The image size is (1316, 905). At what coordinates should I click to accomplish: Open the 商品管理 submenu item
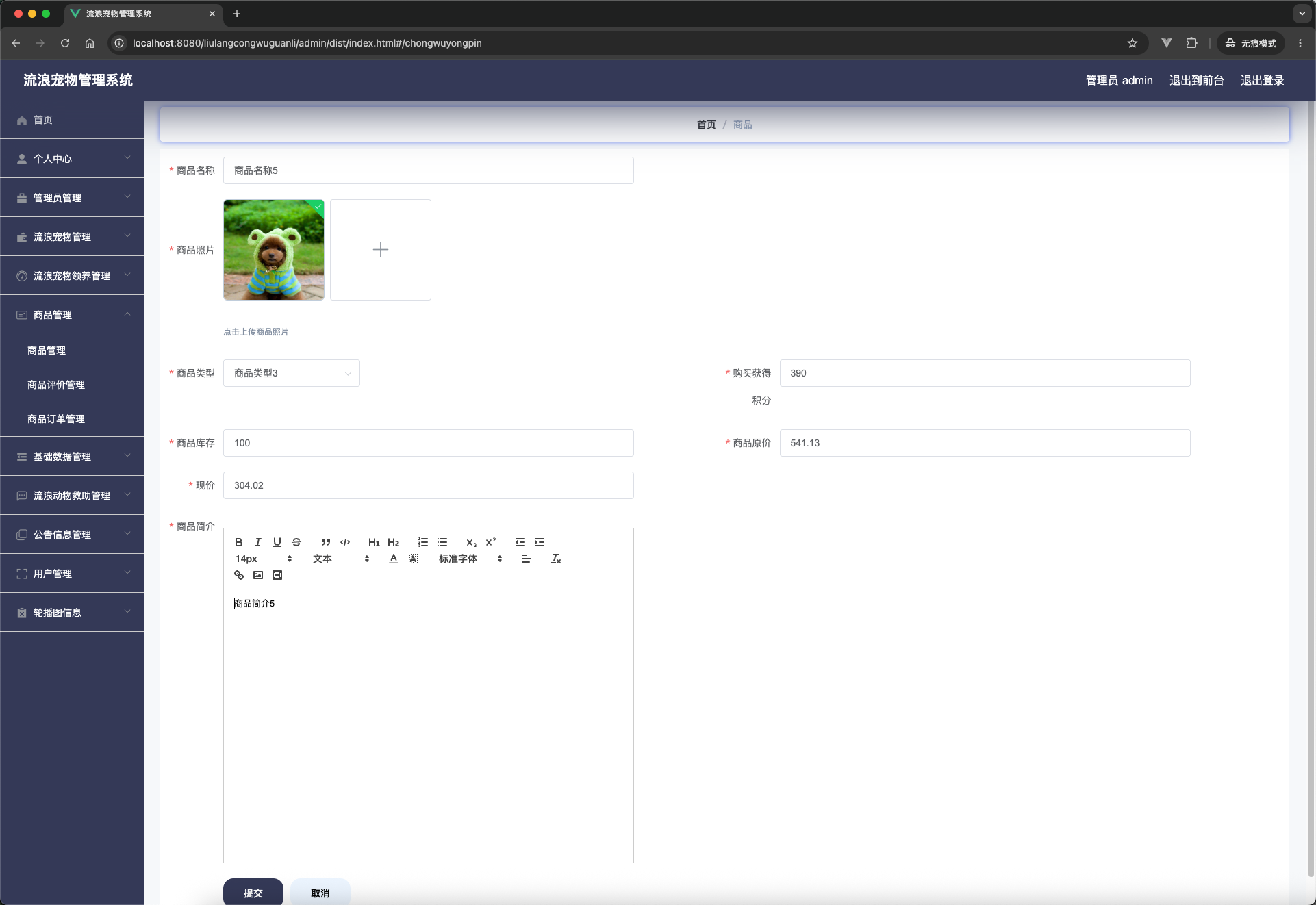point(72,350)
